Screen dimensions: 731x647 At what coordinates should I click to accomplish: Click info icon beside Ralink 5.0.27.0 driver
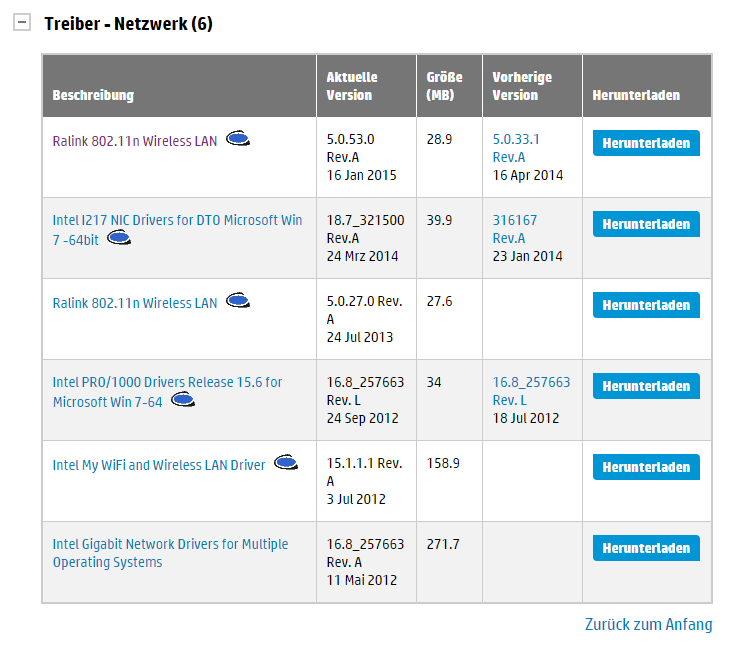pos(238,301)
